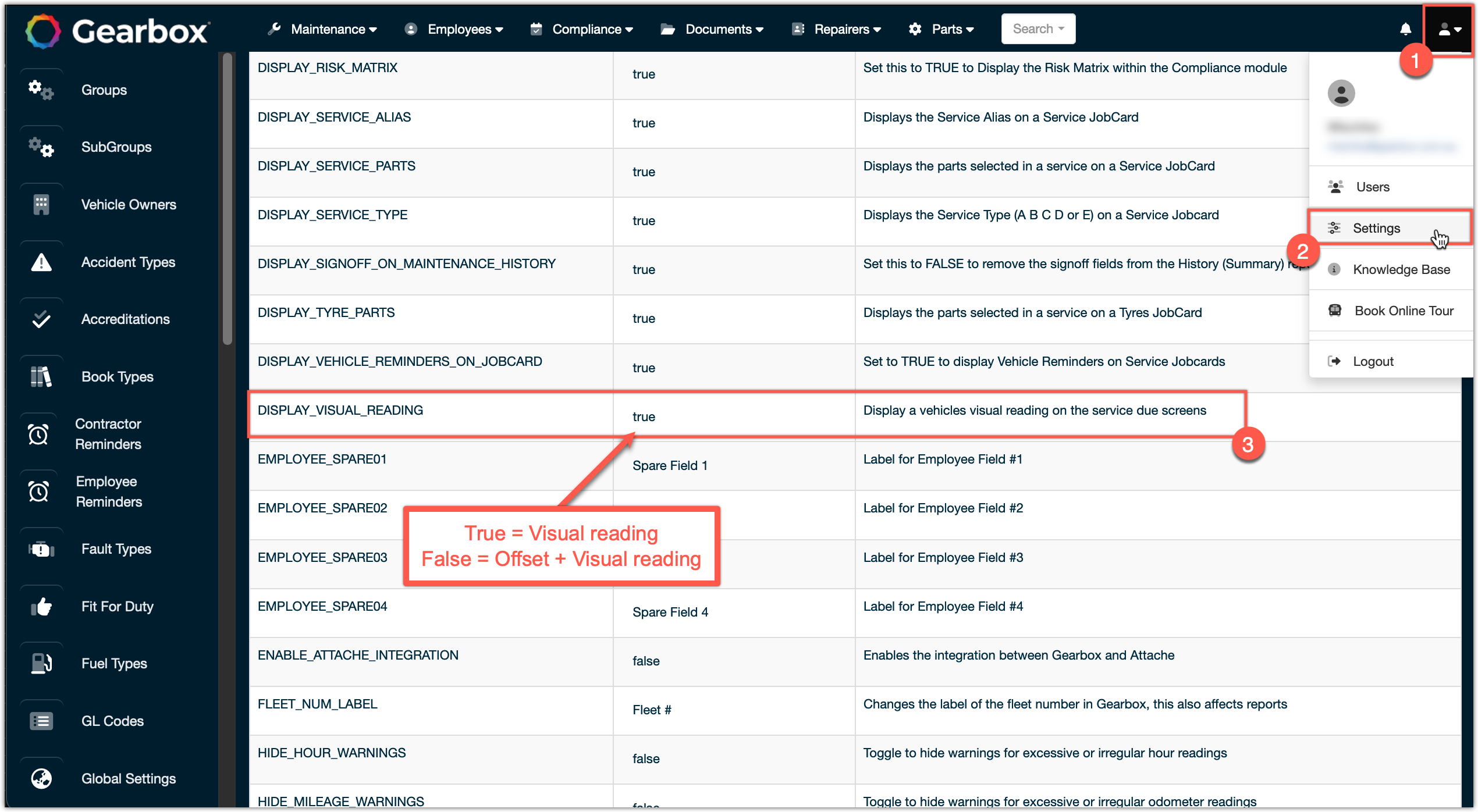The height and width of the screenshot is (812, 1478).
Task: Select Settings in account menu
Action: click(x=1391, y=228)
